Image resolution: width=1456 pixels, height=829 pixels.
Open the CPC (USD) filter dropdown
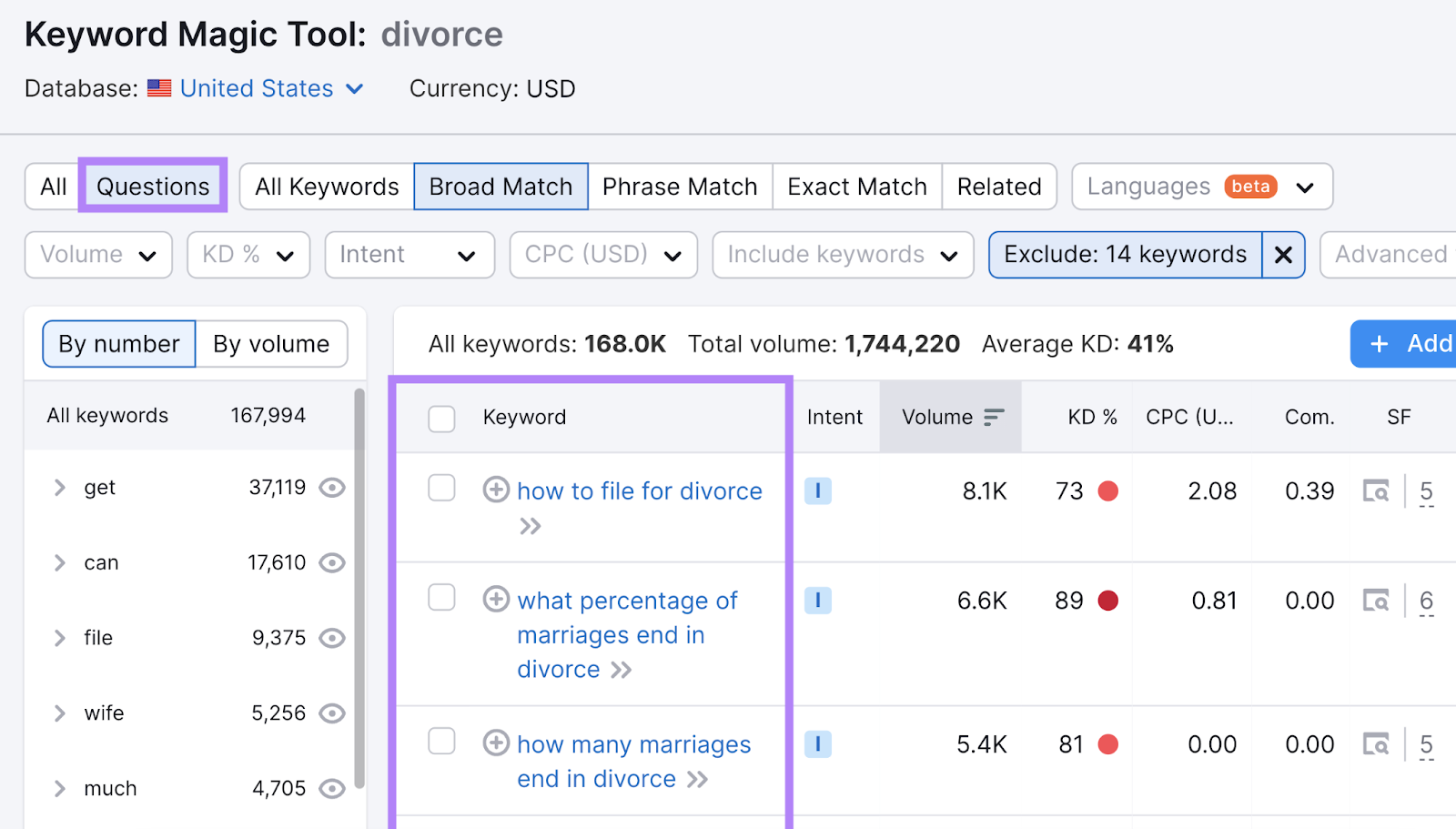(603, 255)
